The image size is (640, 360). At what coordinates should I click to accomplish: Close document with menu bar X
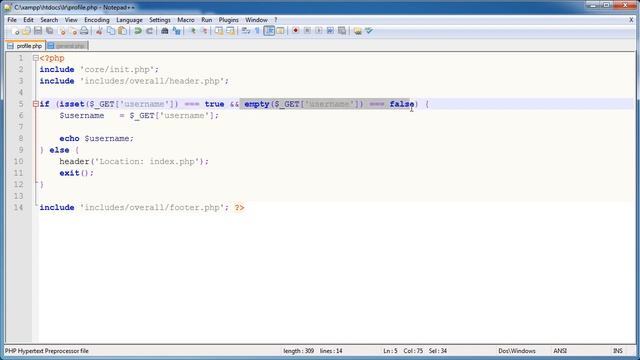(631, 20)
